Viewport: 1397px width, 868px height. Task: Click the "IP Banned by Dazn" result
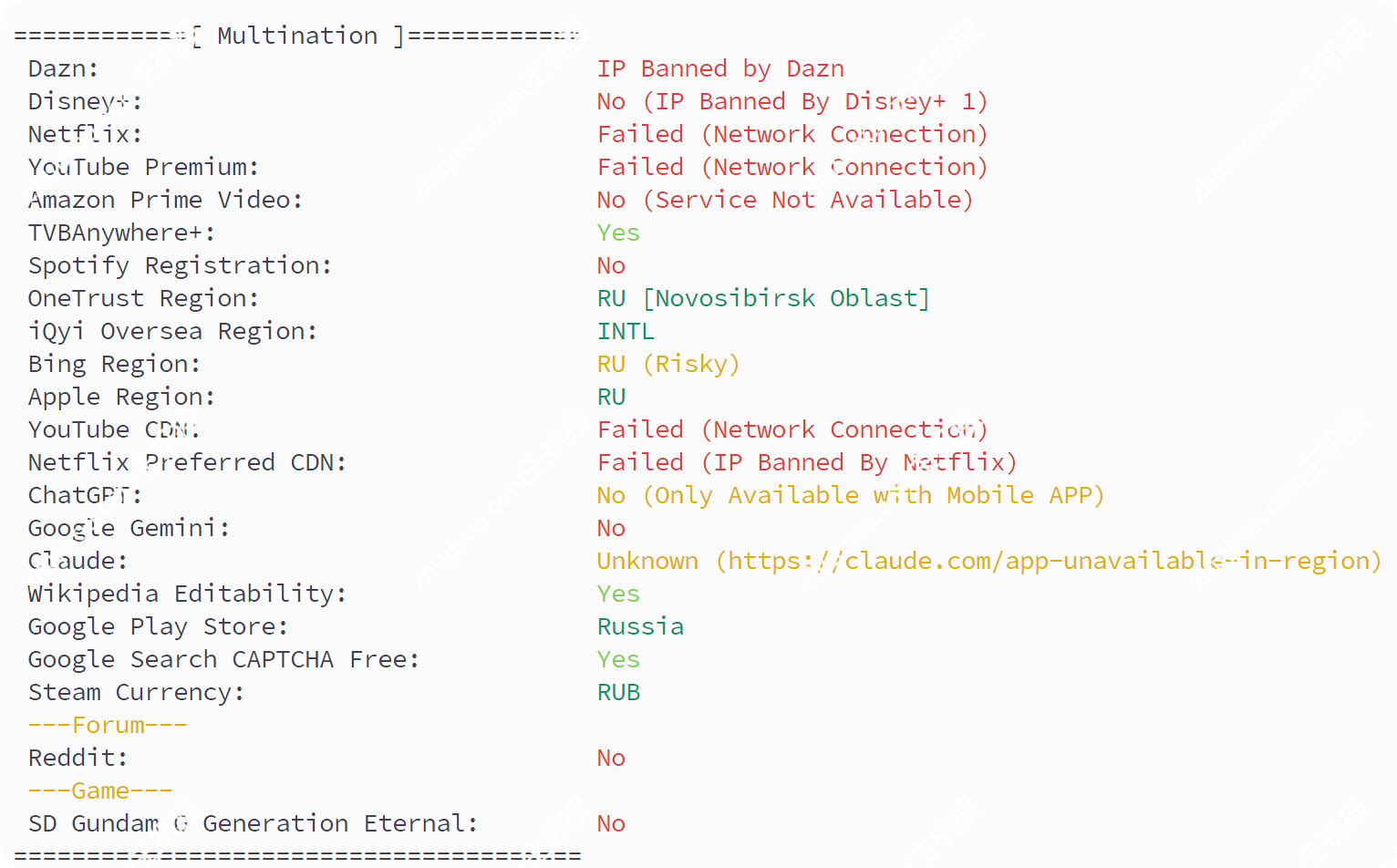pos(720,68)
